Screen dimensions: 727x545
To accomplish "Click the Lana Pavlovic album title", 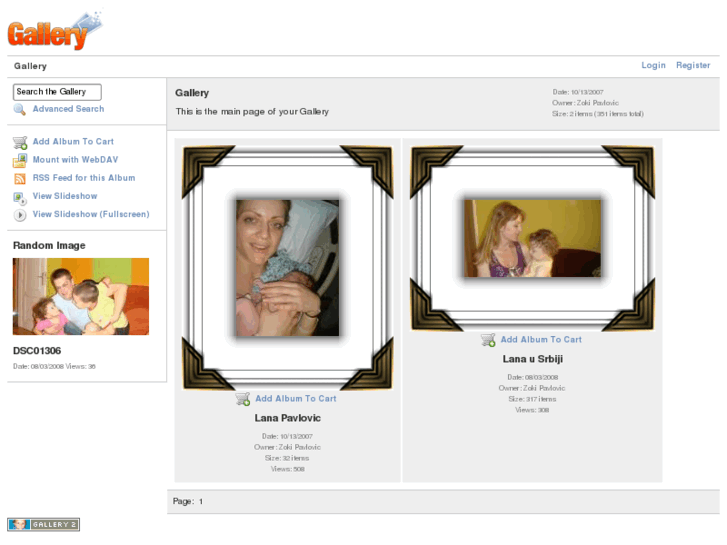I will click(x=287, y=418).
